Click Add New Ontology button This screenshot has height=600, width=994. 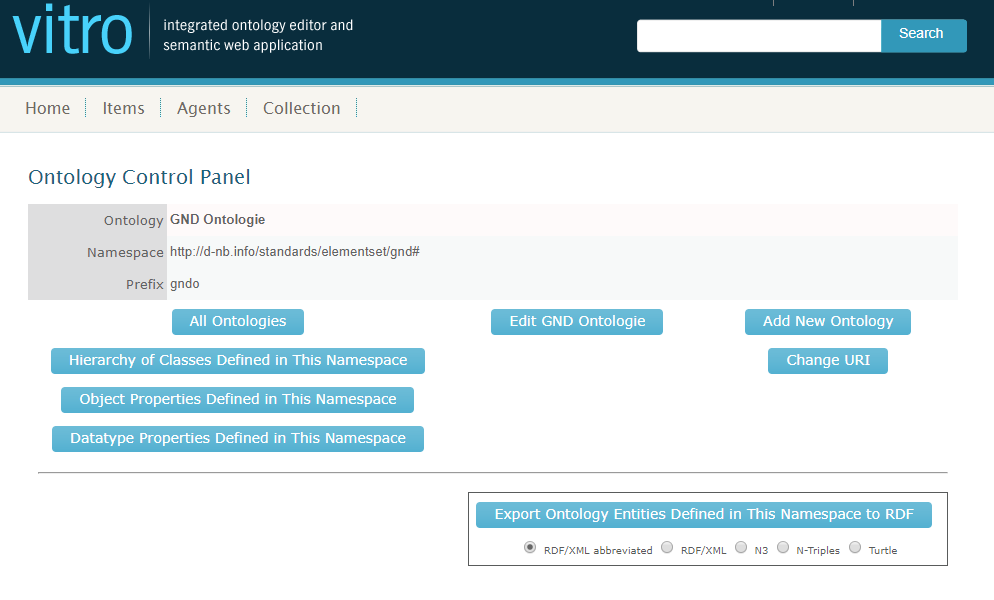coord(828,322)
